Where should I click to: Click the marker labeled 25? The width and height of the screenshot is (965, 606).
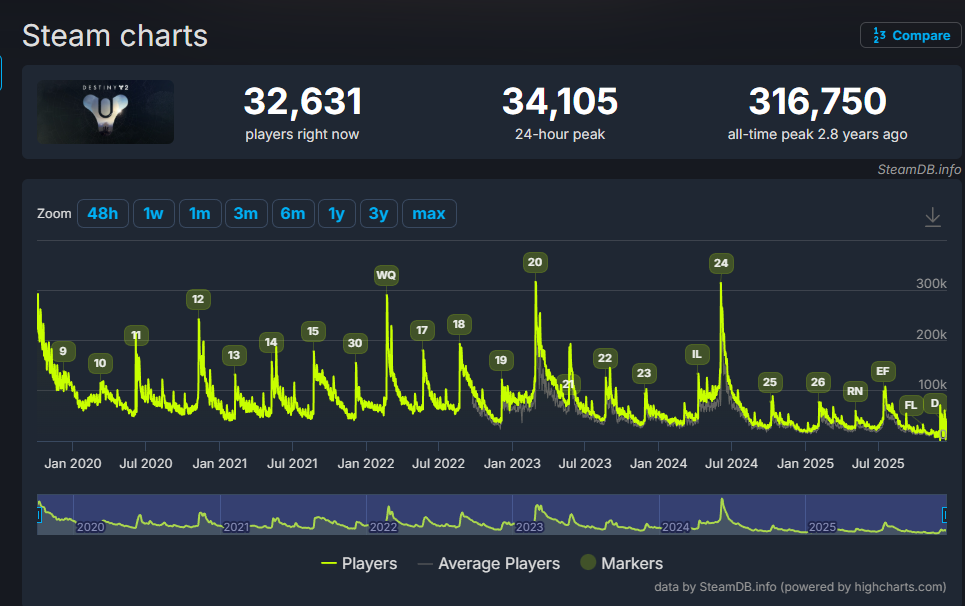770,382
